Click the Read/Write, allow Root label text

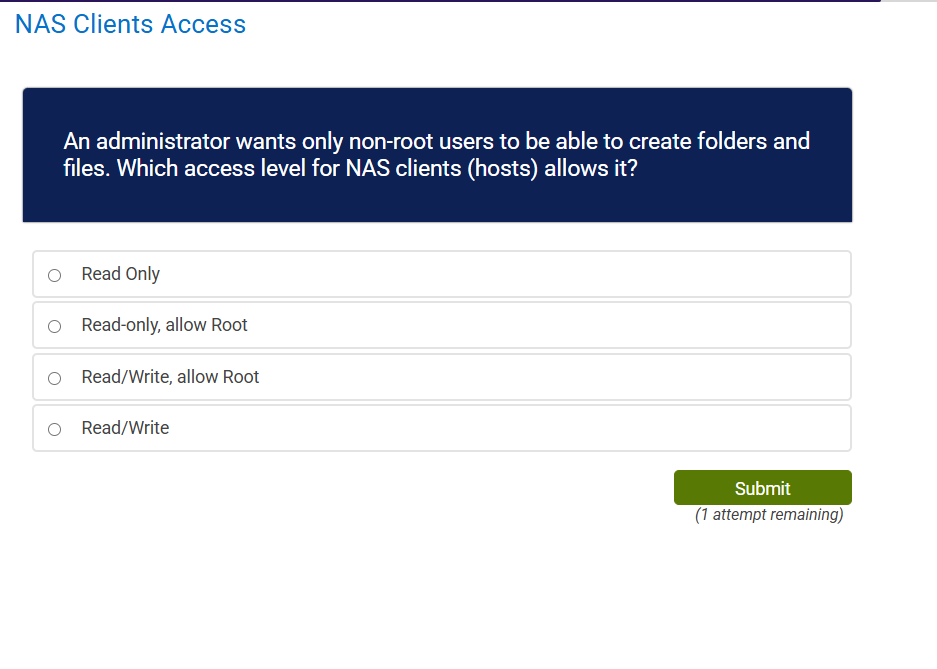point(170,377)
